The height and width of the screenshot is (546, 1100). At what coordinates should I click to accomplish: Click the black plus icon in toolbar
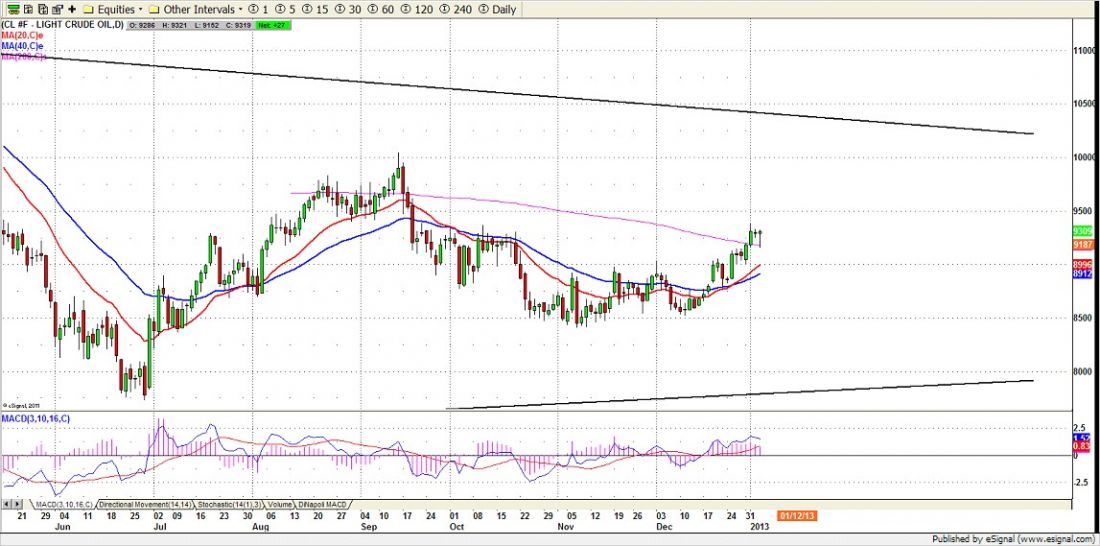coord(72,9)
